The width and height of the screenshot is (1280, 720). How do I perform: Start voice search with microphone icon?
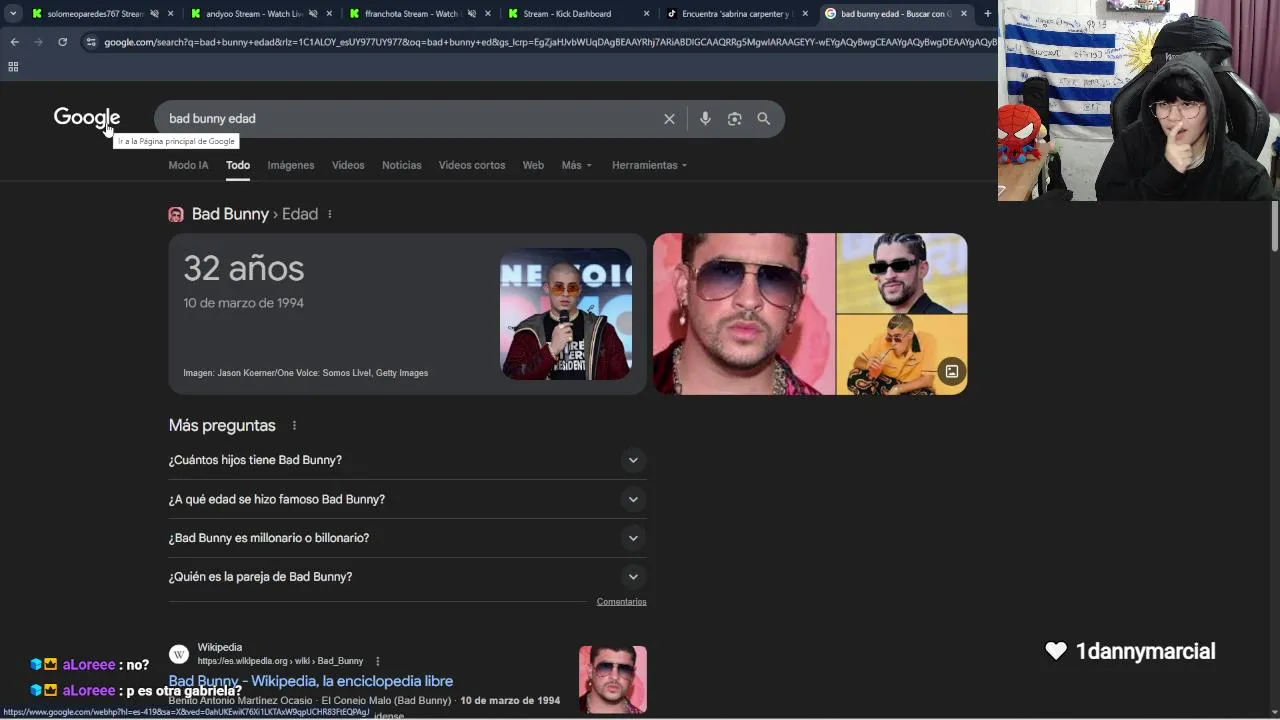705,119
